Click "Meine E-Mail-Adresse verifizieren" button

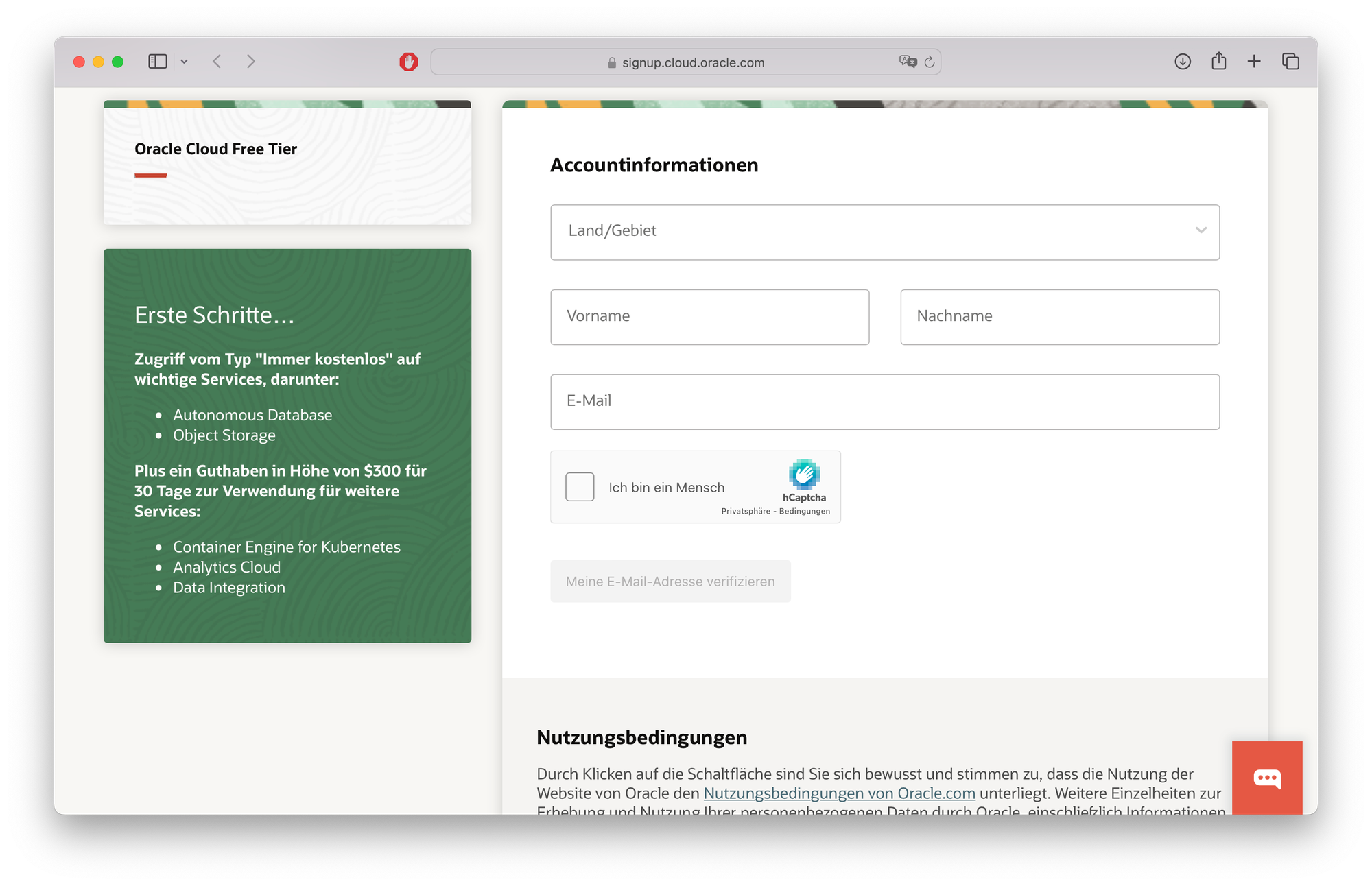pos(670,581)
